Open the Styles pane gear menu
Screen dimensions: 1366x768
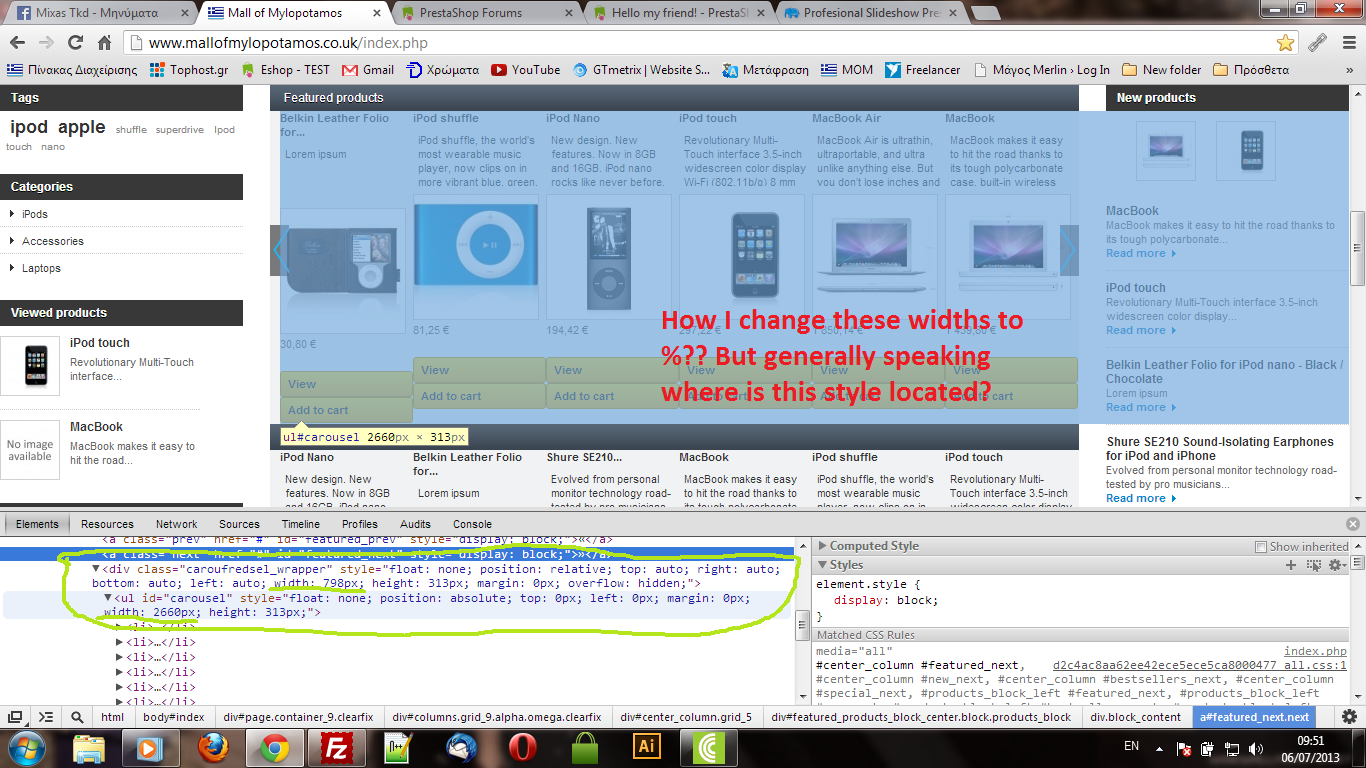click(1336, 565)
